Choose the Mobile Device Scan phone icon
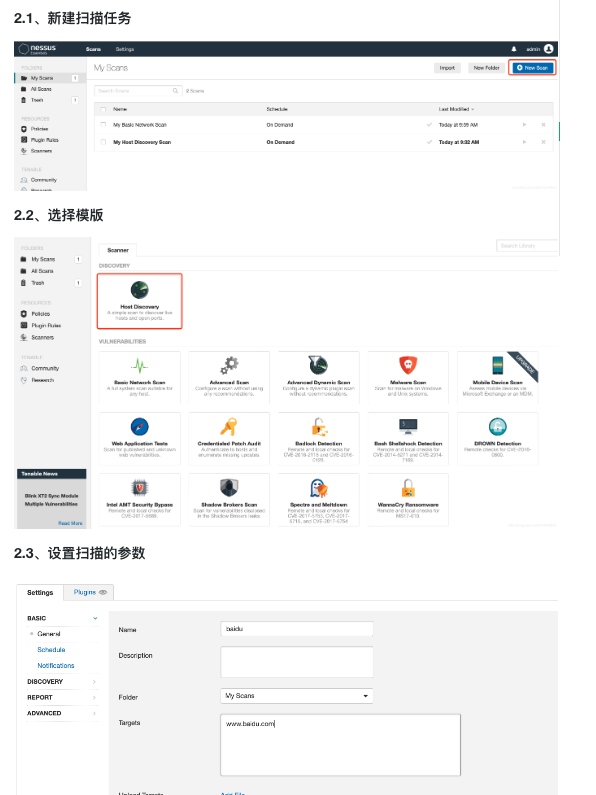Viewport: 596px width, 795px height. coord(497,365)
